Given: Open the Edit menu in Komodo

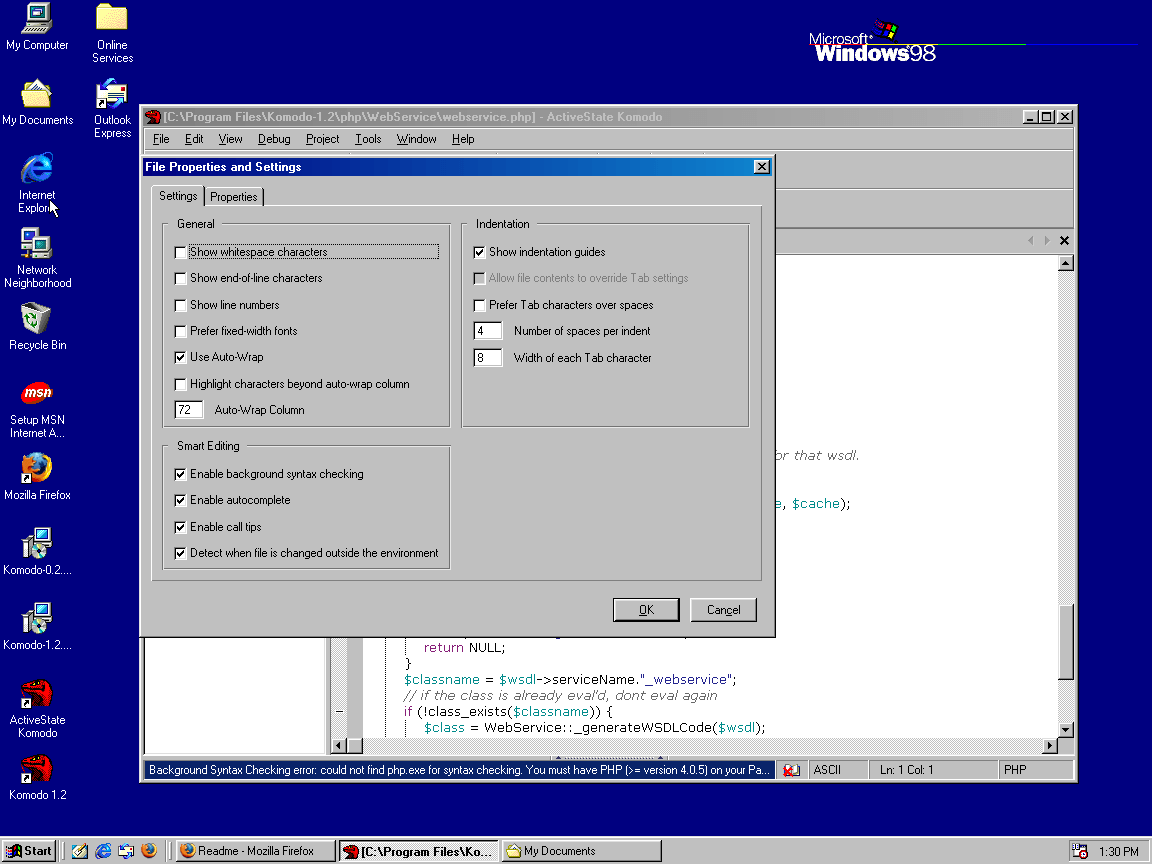Looking at the screenshot, I should click(x=194, y=139).
